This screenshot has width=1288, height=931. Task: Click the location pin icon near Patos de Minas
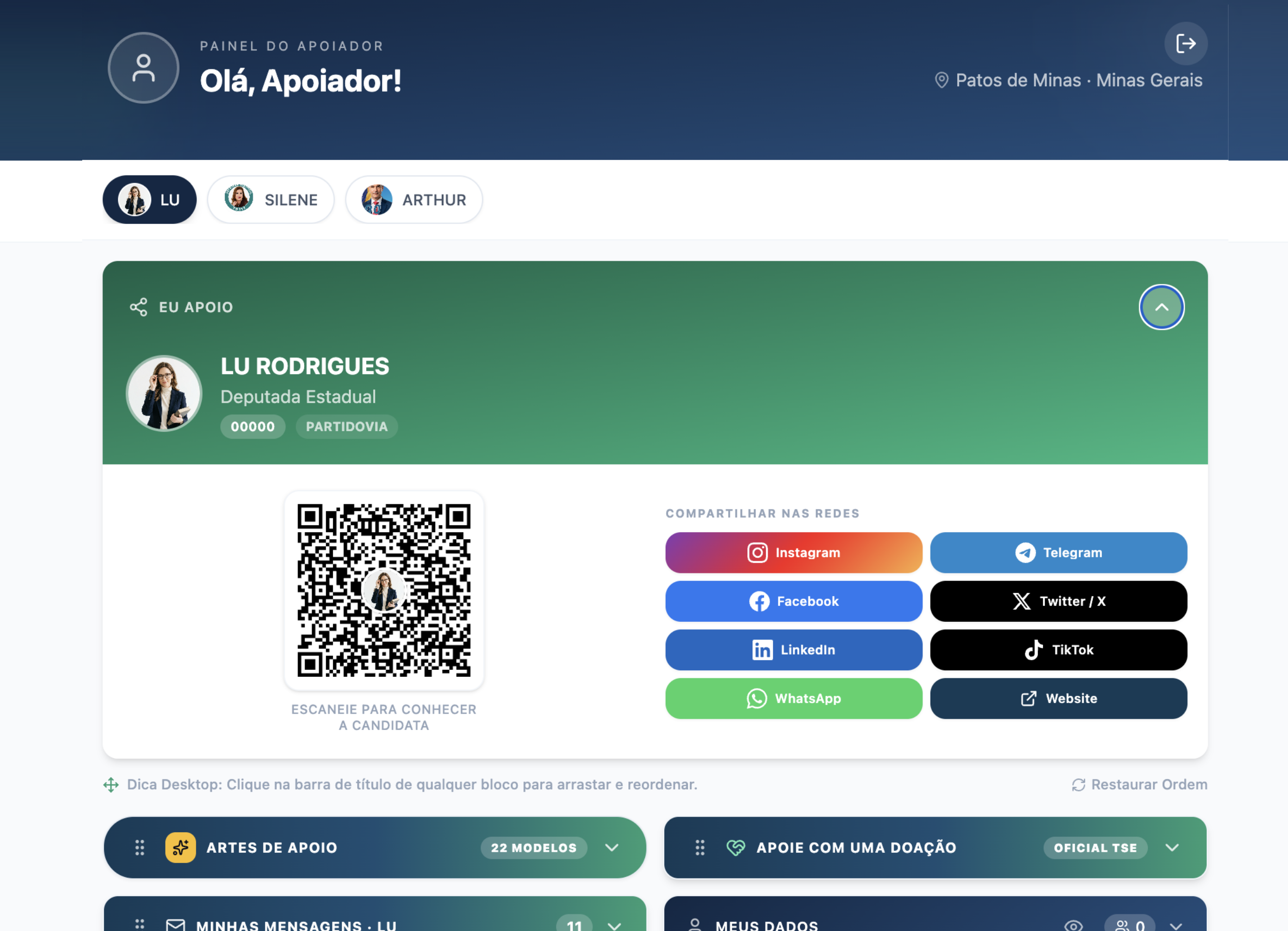point(942,80)
